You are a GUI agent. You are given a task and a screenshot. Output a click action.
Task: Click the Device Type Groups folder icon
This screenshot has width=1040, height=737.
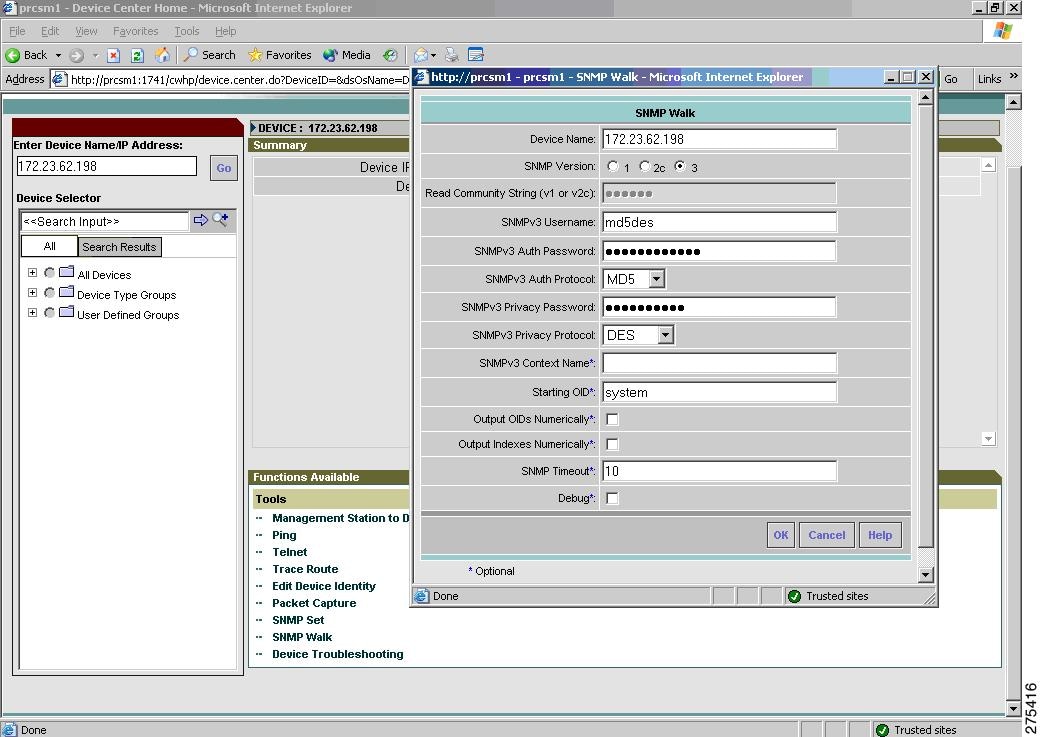pos(66,292)
